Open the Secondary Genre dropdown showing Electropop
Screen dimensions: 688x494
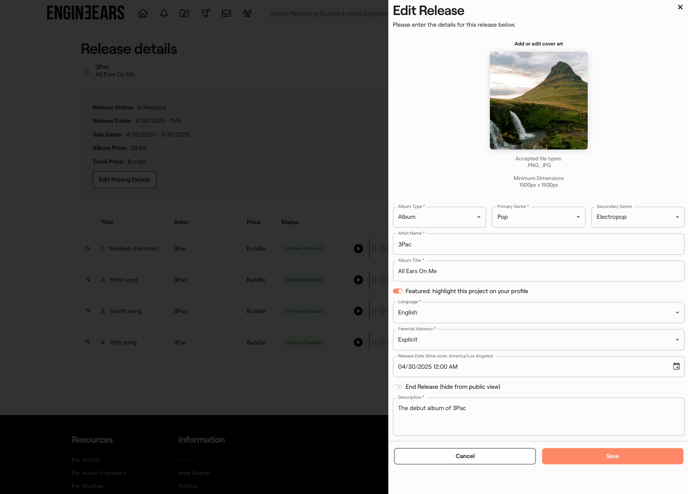tap(637, 217)
